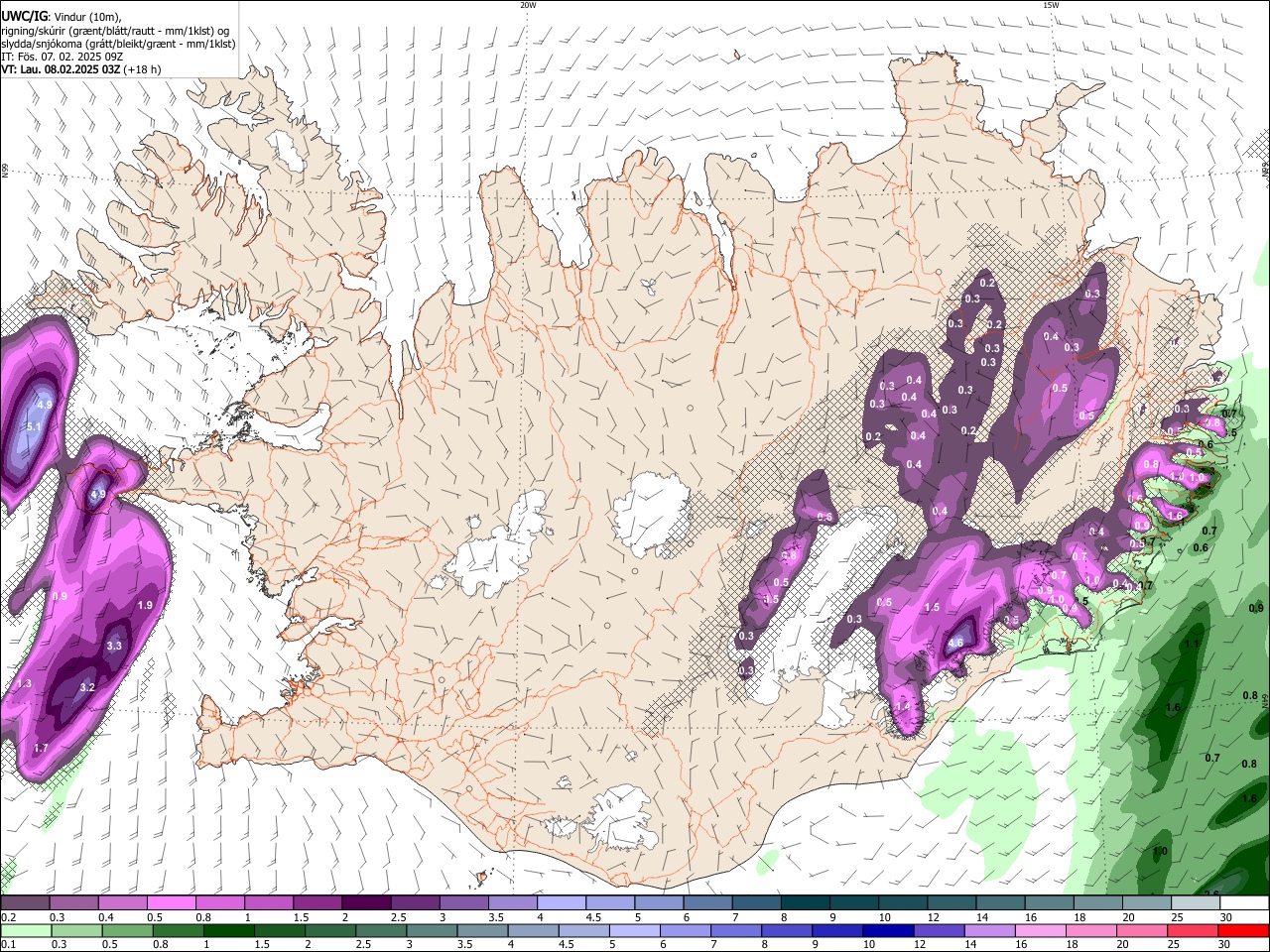Select the light pink bottom-row swatch starting at 16
The image size is (1270, 952).
pyautogui.click(x=1042, y=930)
